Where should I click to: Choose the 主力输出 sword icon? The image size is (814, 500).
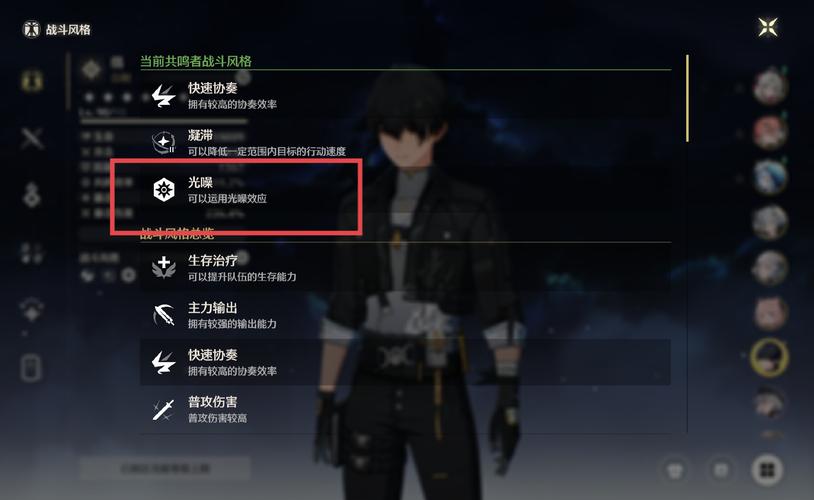point(164,315)
